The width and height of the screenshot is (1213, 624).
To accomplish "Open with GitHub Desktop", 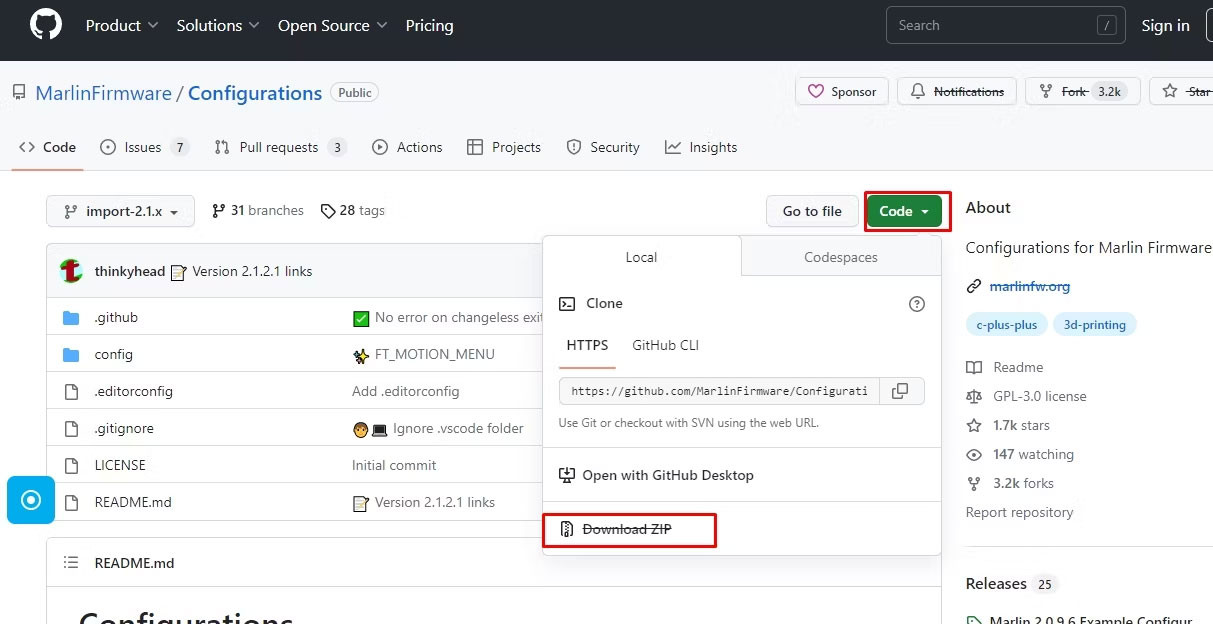I will (x=667, y=476).
